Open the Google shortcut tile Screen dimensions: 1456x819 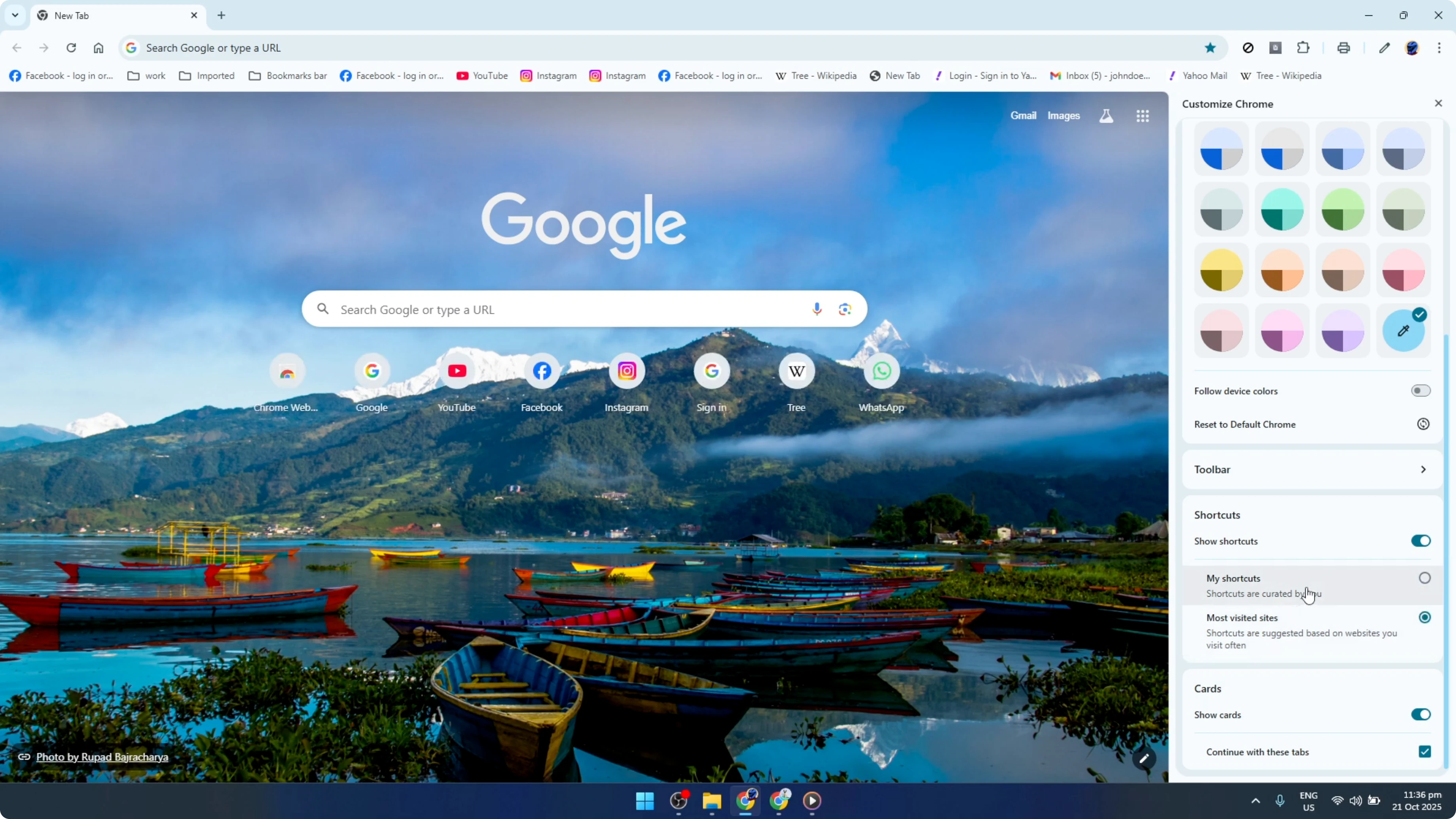point(372,383)
